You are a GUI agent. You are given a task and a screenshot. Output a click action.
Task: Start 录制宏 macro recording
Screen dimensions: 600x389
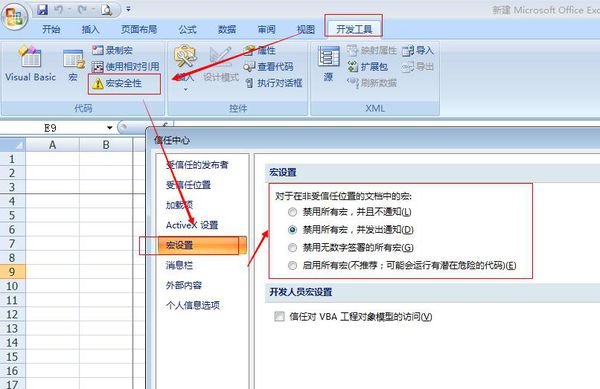(x=112, y=50)
